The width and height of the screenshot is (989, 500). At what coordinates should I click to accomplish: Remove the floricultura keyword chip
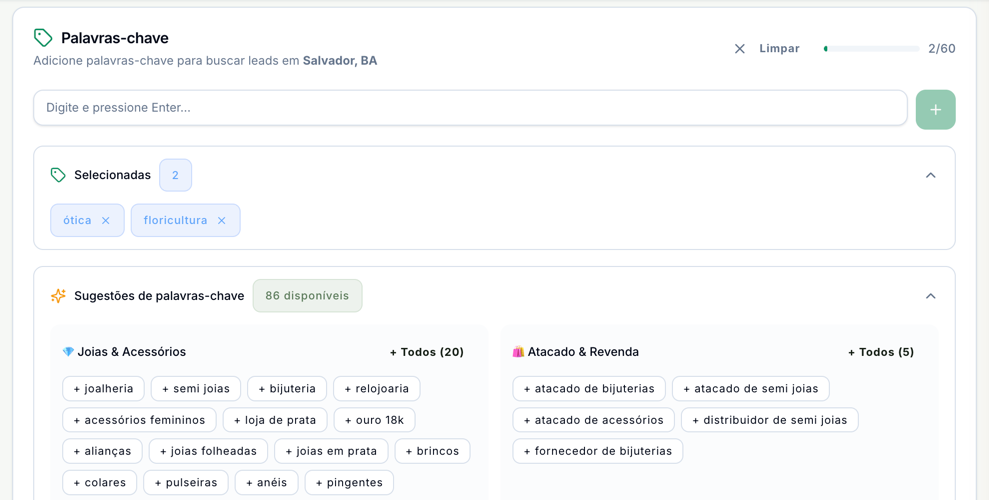click(221, 221)
